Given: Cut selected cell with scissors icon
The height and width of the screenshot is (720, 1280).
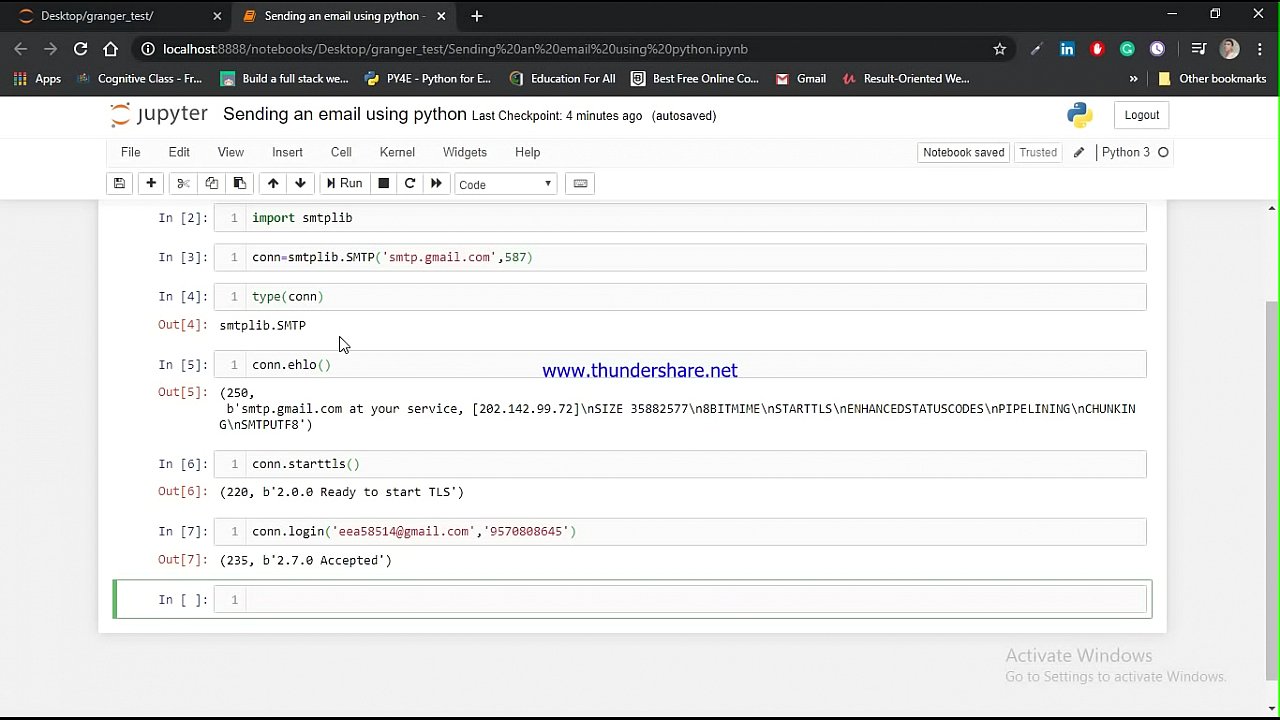Looking at the screenshot, I should click(182, 183).
